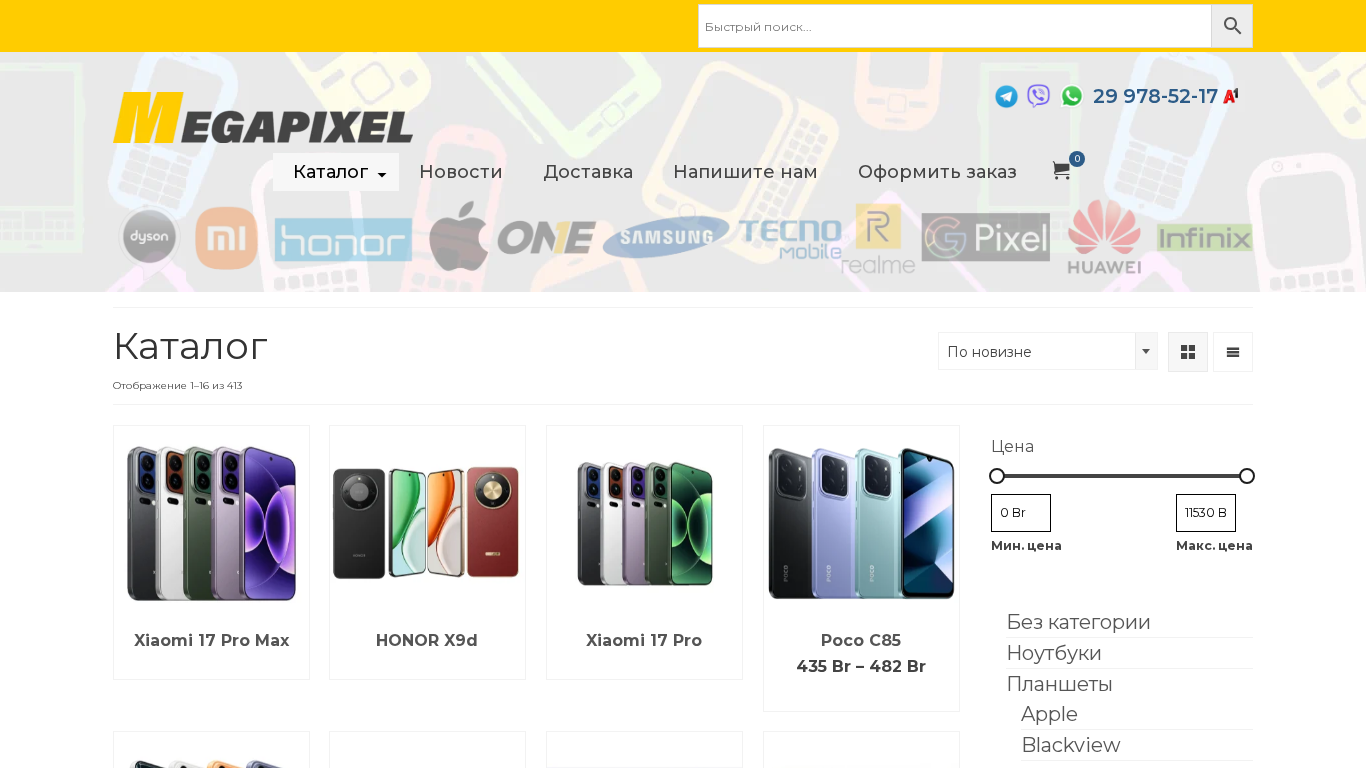Go to Оформить заказ page

[x=937, y=172]
